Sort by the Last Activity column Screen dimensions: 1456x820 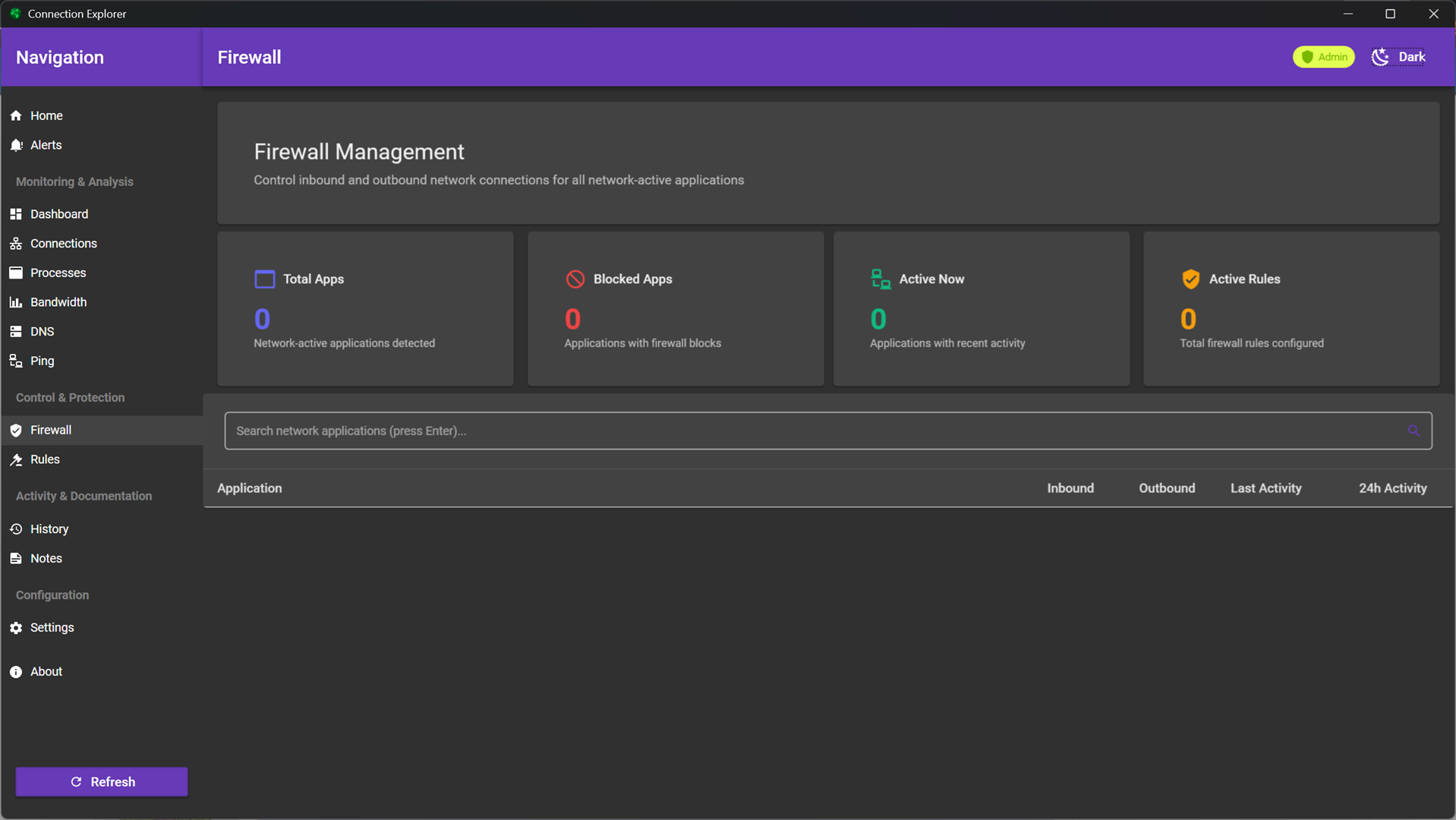point(1265,488)
